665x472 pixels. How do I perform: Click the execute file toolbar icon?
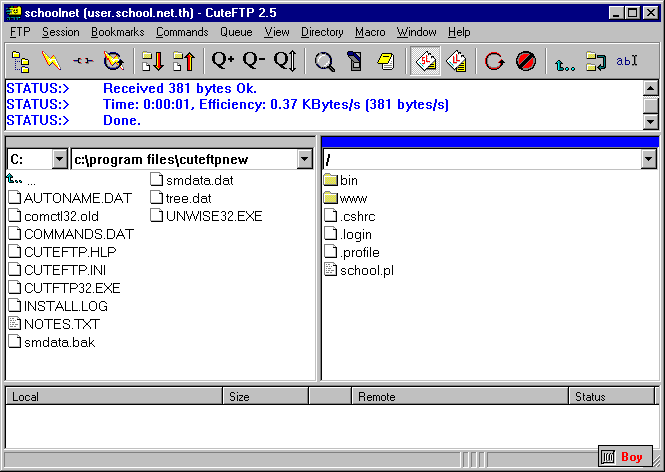[355, 61]
